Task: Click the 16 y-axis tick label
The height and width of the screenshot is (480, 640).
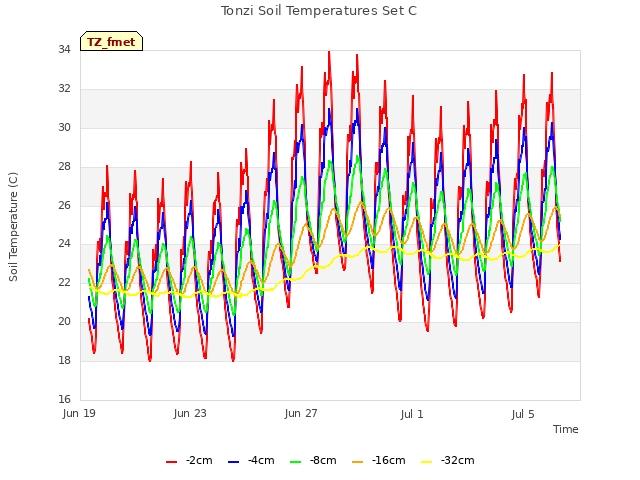Action: coord(64,399)
